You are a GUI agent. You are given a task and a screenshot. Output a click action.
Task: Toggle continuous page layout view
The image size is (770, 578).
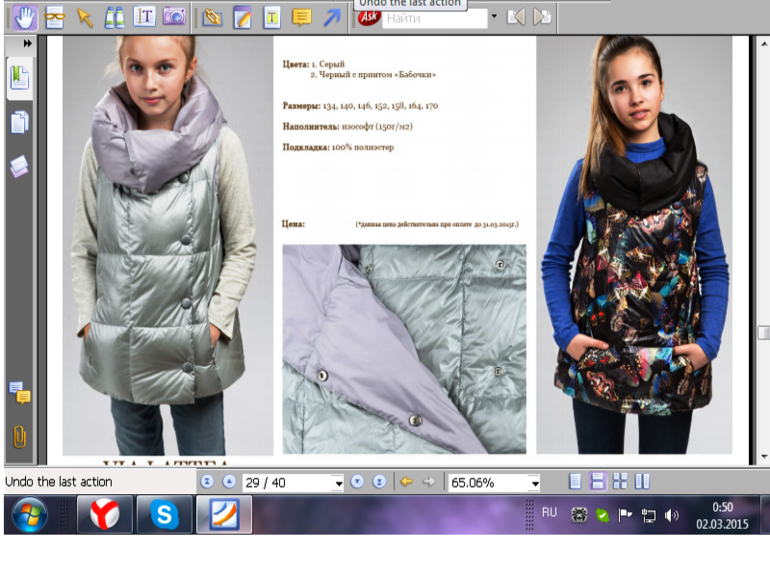click(598, 482)
